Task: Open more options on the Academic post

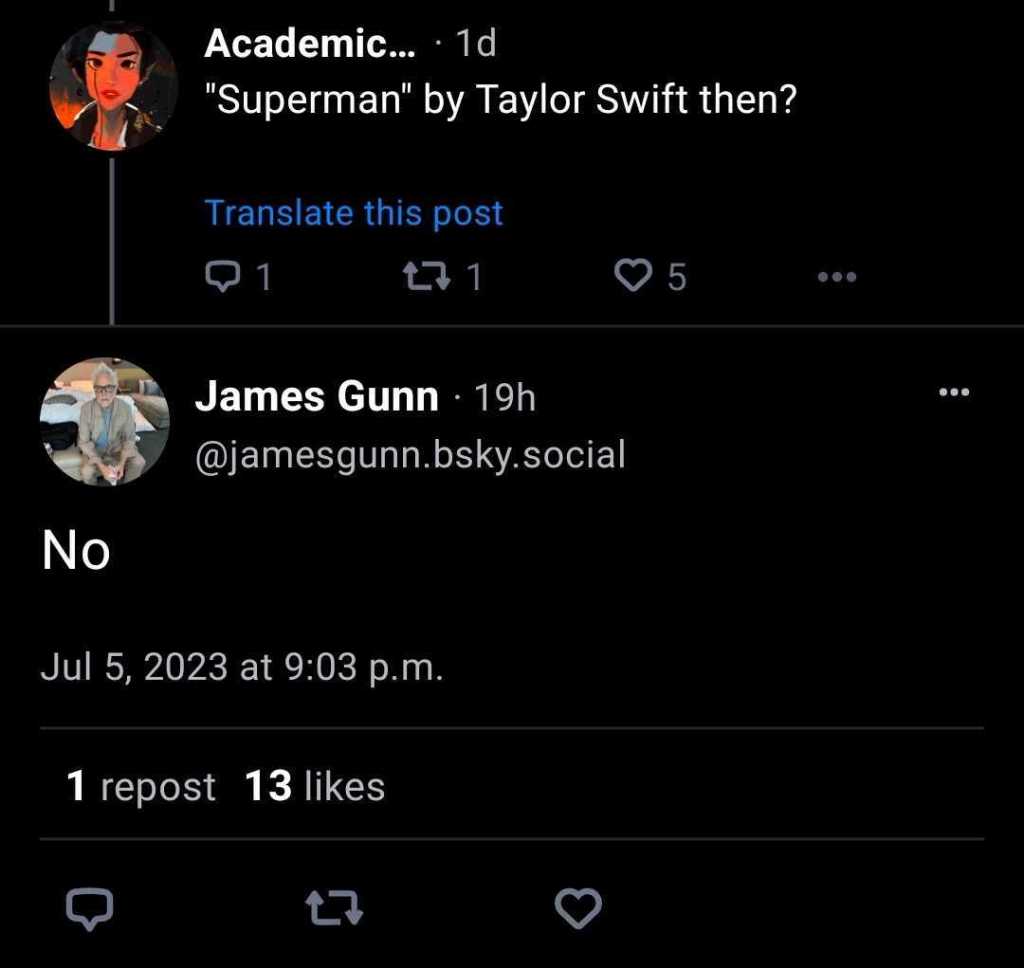Action: pyautogui.click(x=836, y=276)
